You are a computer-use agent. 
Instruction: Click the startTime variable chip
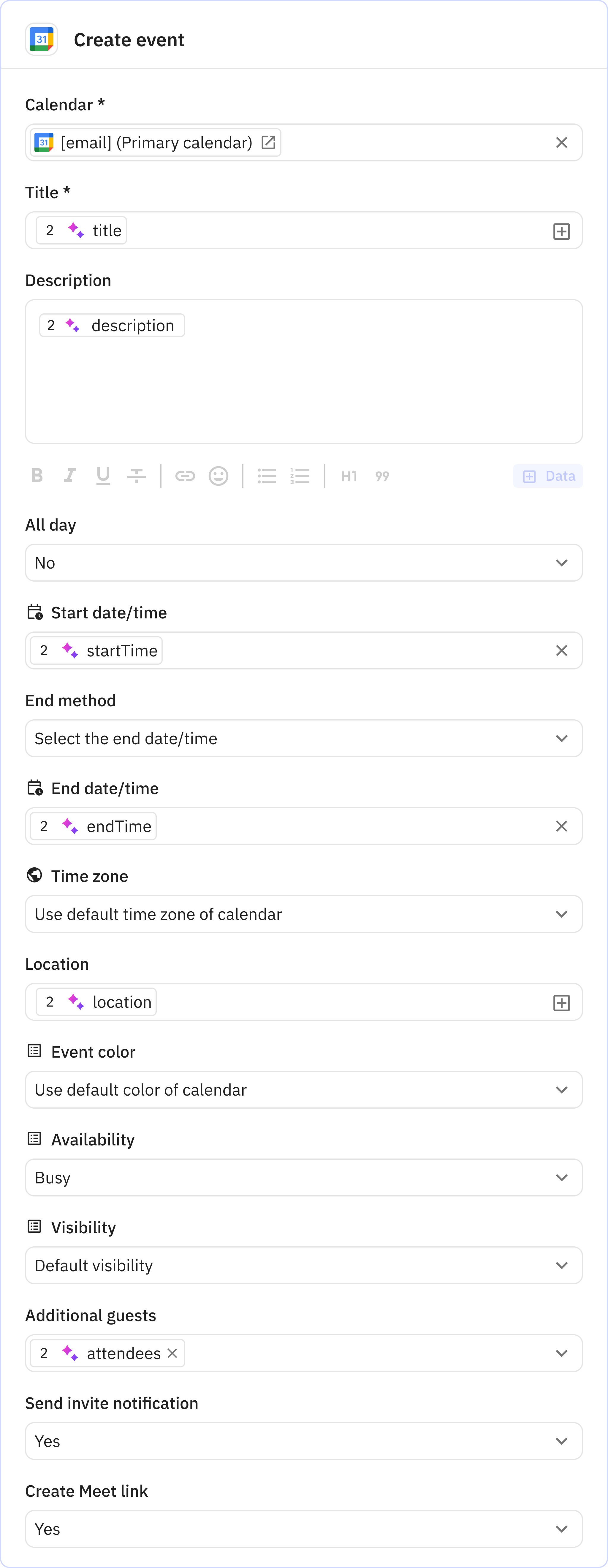(96, 651)
